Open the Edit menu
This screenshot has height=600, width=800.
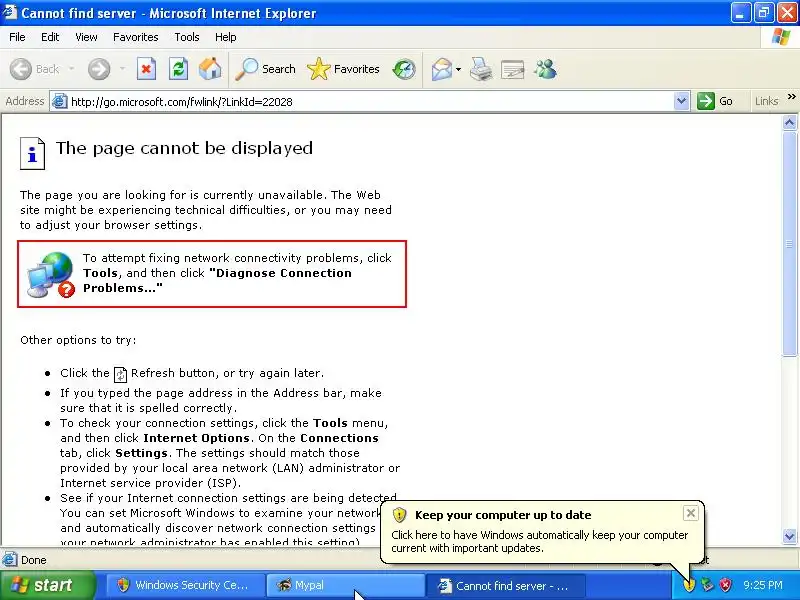(x=50, y=37)
